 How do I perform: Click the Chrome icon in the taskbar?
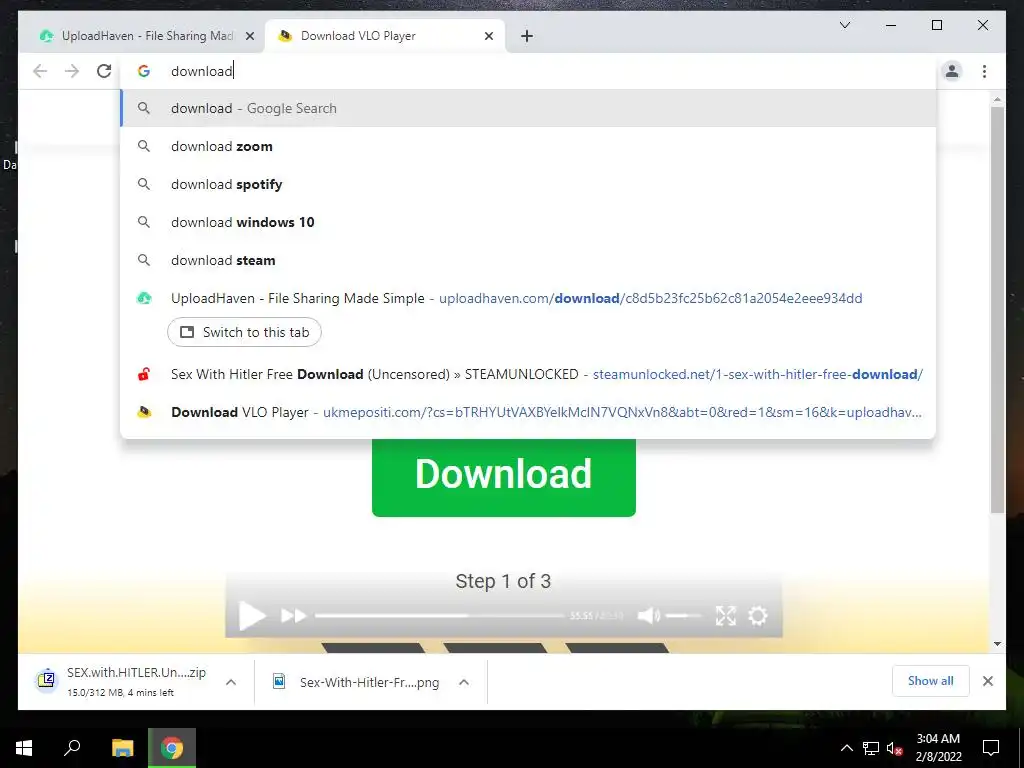click(x=172, y=748)
